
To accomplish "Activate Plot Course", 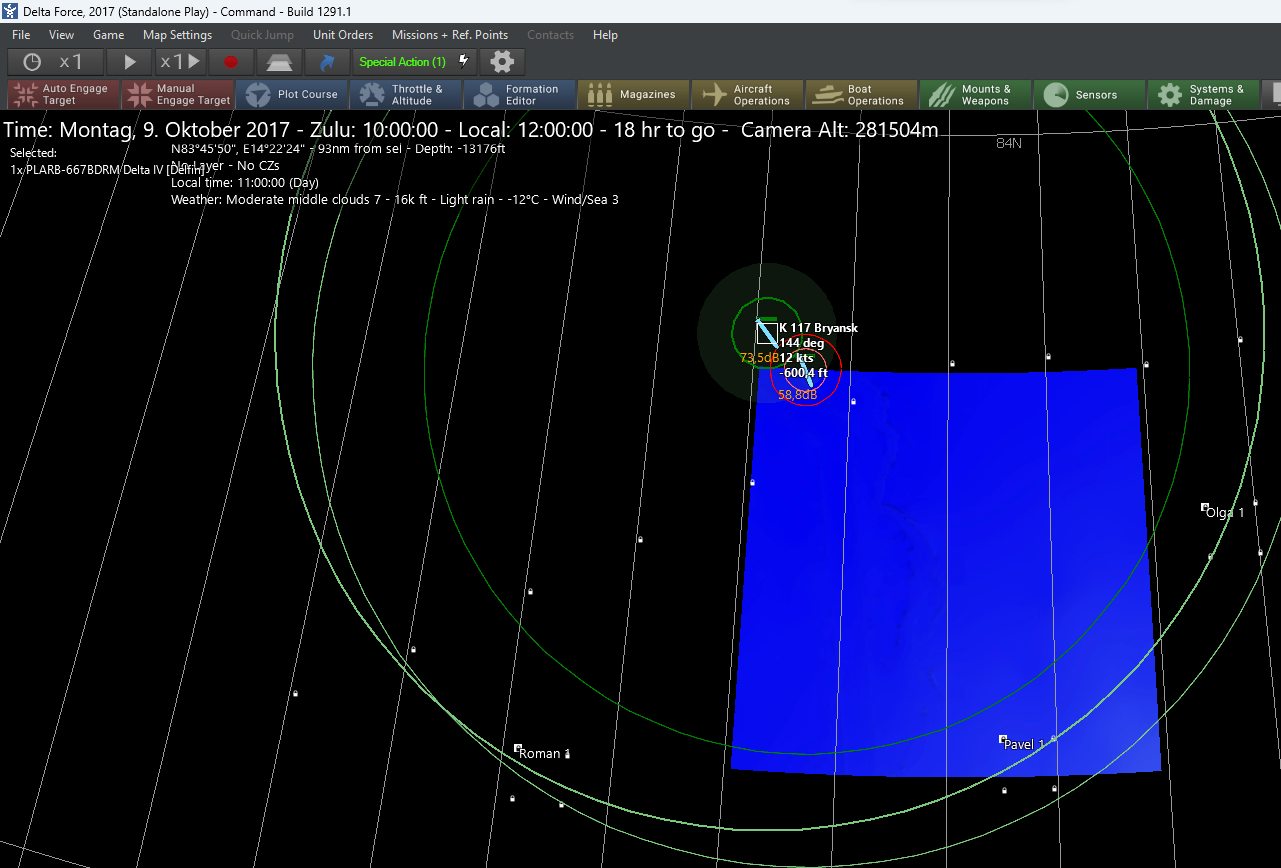I will coord(291,95).
